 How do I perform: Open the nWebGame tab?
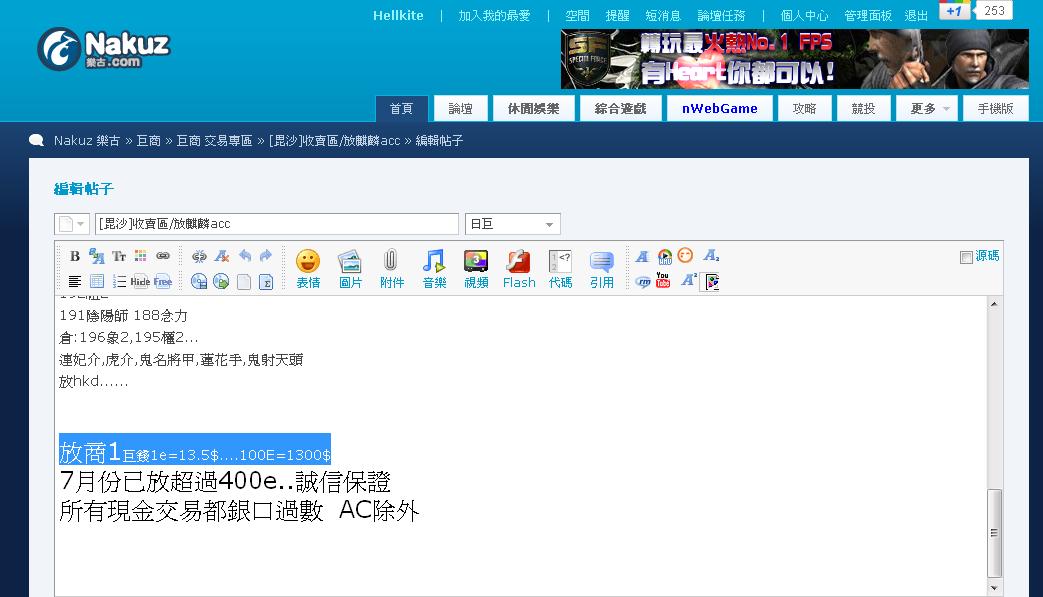coord(719,109)
